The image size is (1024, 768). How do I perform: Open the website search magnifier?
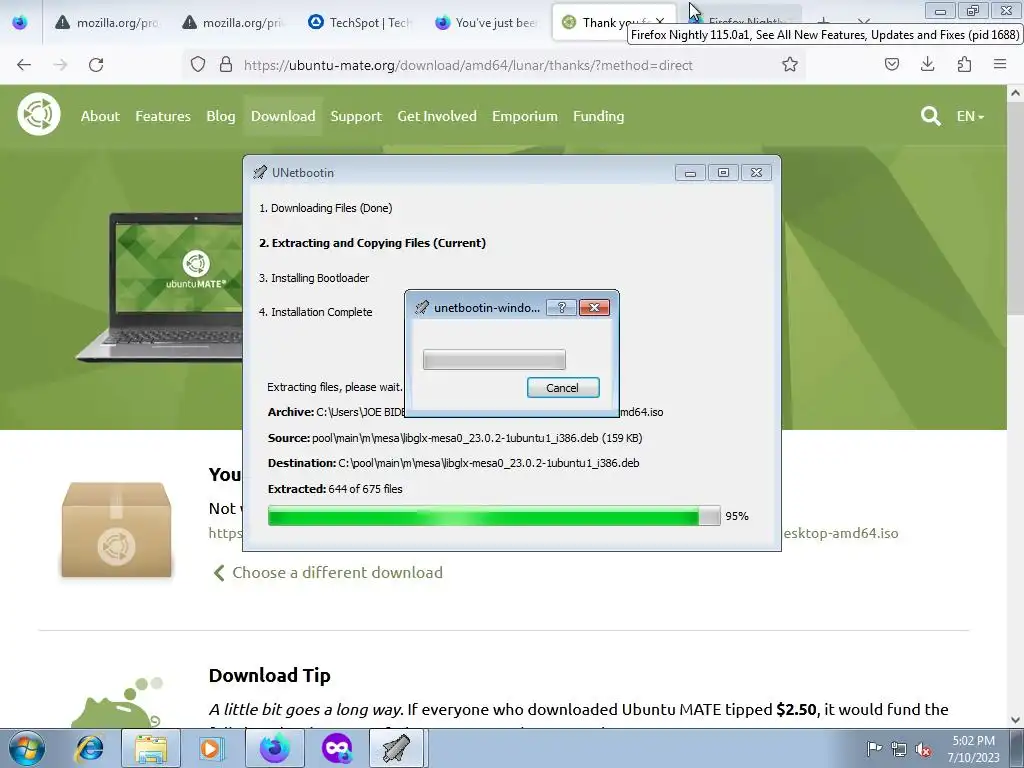(x=930, y=116)
